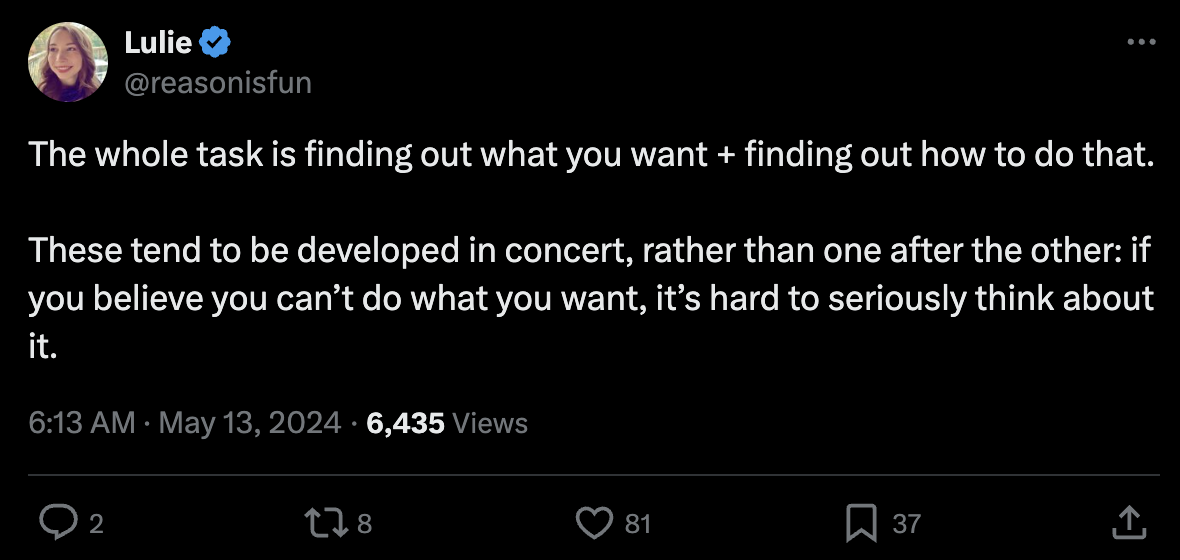Screen dimensions: 1180x560
Task: Open the three-dot more options menu
Action: click(x=1141, y=42)
